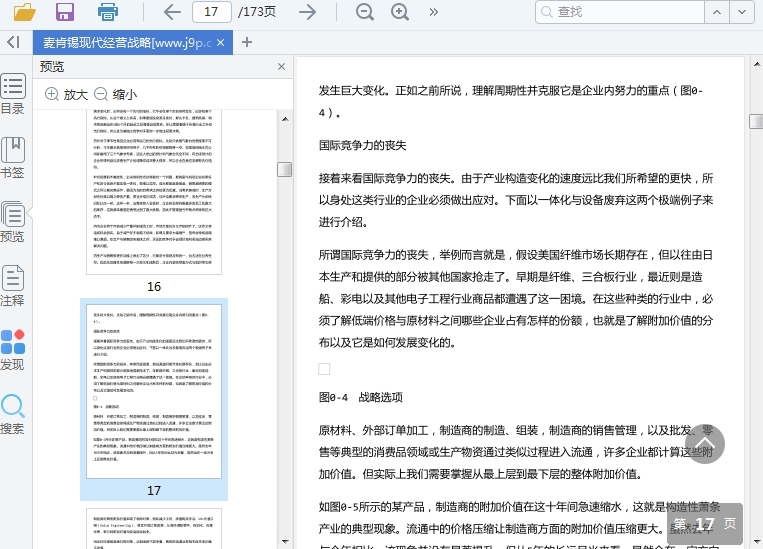Go to the previous page with the left arrow
This screenshot has width=763, height=549.
point(172,12)
